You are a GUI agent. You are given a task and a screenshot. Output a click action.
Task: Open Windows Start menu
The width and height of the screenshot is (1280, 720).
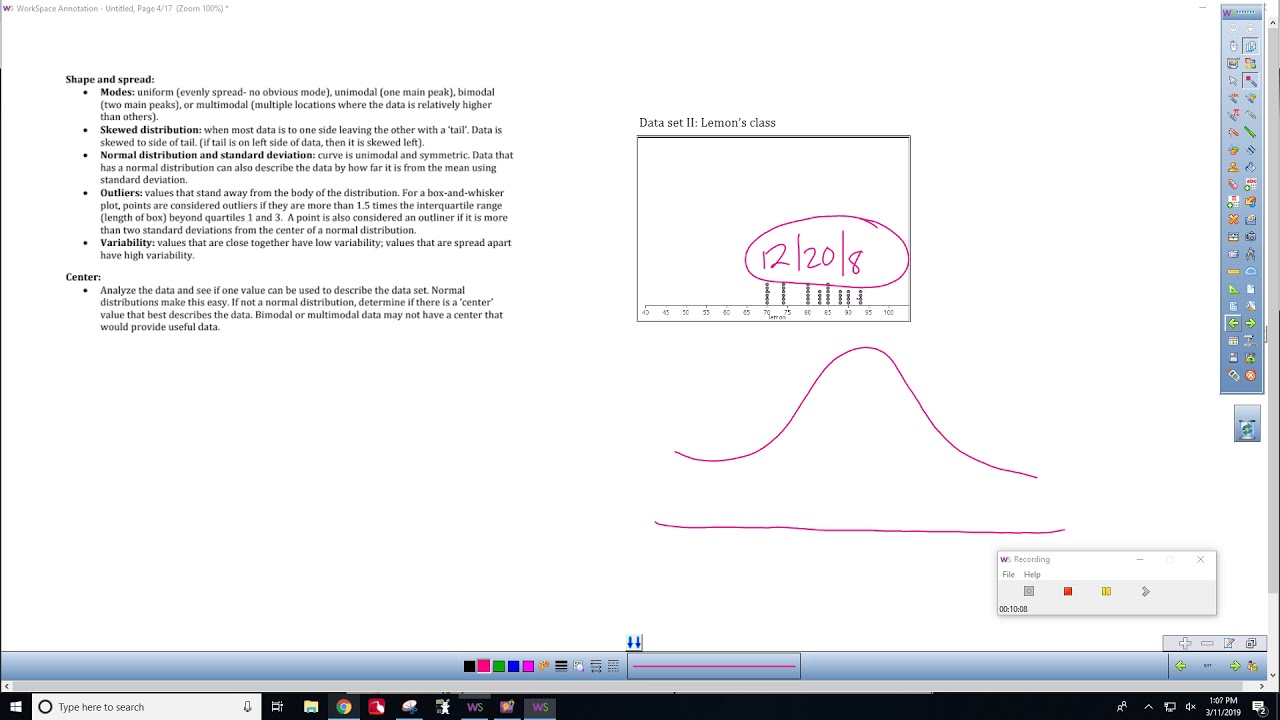(16, 707)
